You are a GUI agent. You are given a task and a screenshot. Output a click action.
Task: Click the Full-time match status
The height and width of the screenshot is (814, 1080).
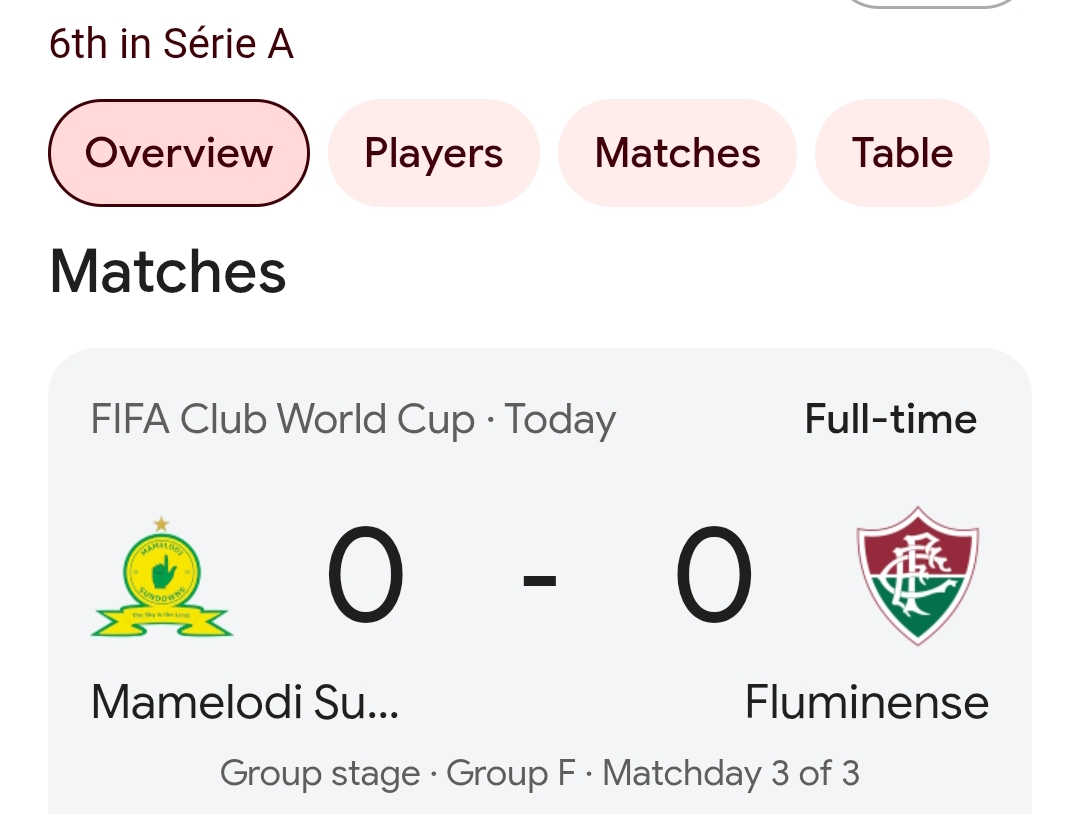890,420
